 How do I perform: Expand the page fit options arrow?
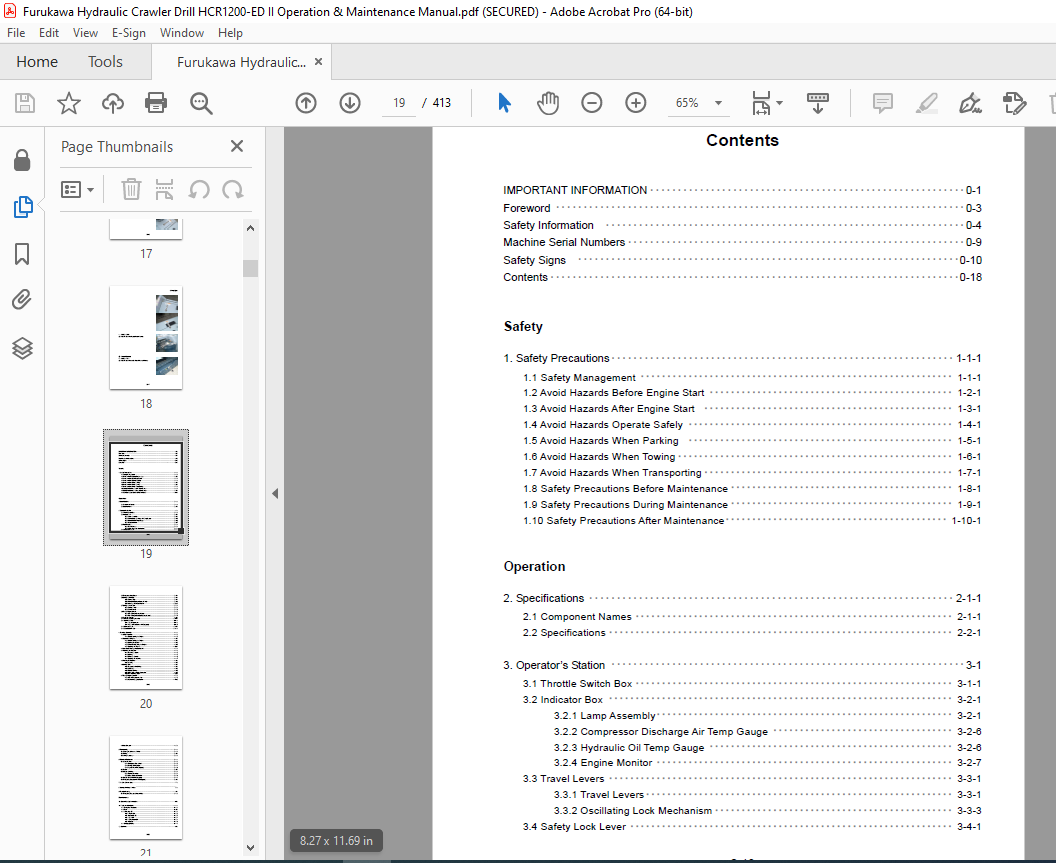(780, 103)
